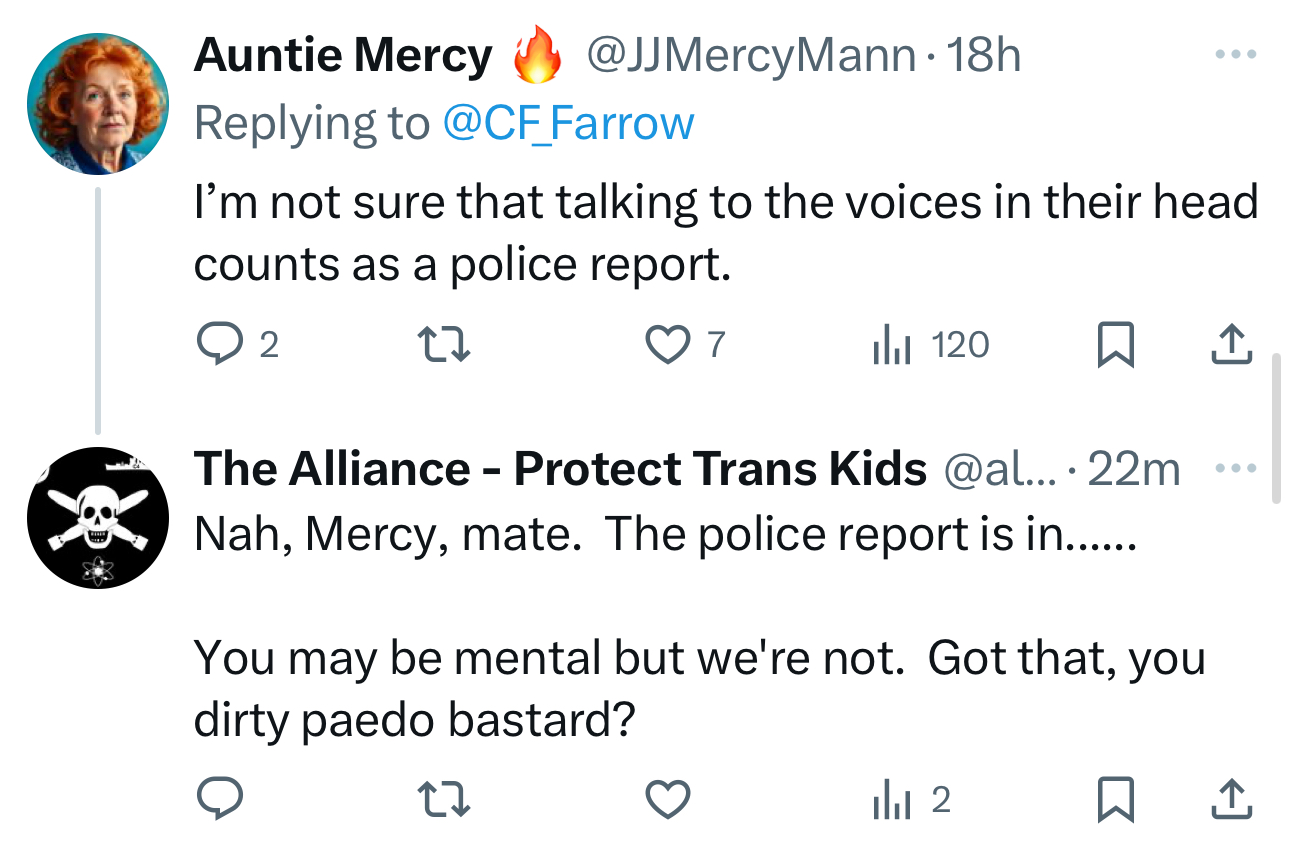The height and width of the screenshot is (850, 1290).
Task: View analytics showing 2 views
Action: (x=911, y=799)
